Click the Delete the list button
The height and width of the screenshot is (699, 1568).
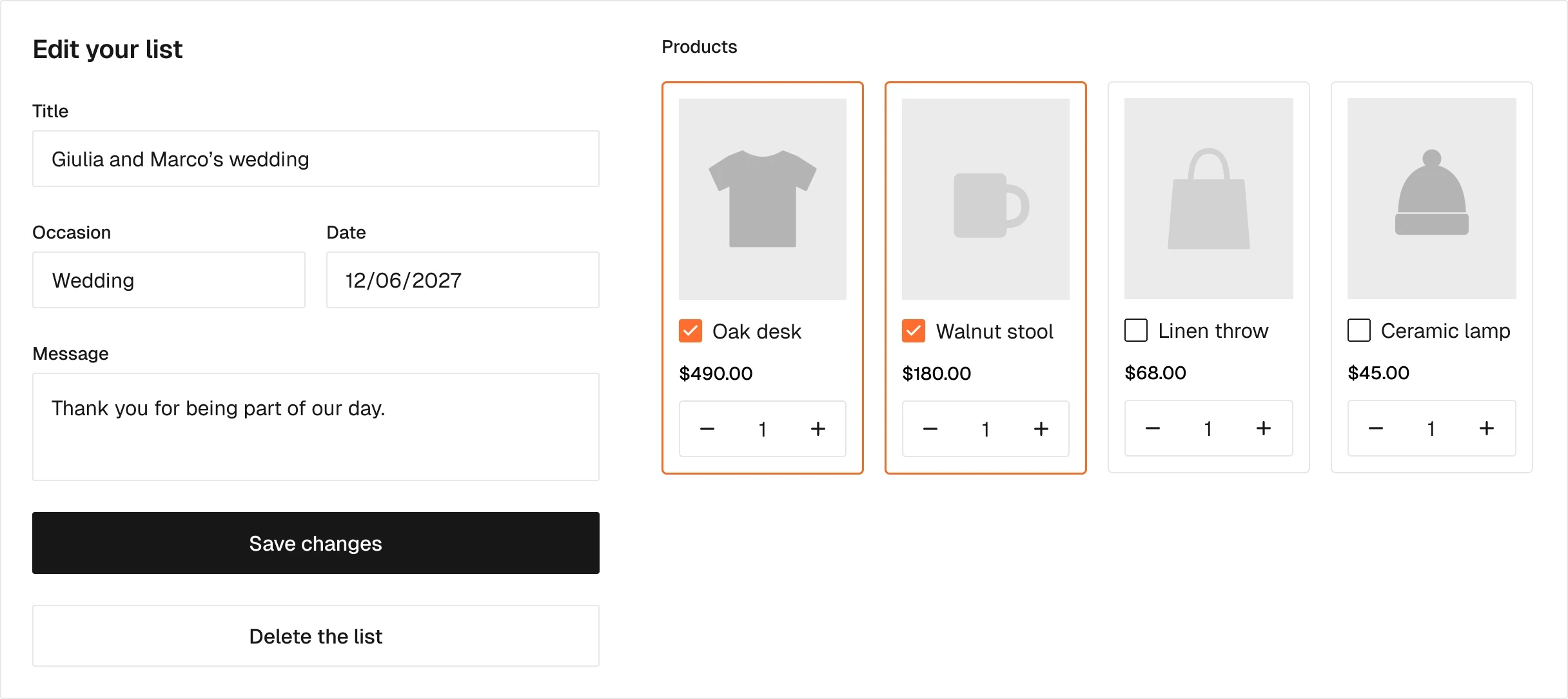[x=316, y=636]
